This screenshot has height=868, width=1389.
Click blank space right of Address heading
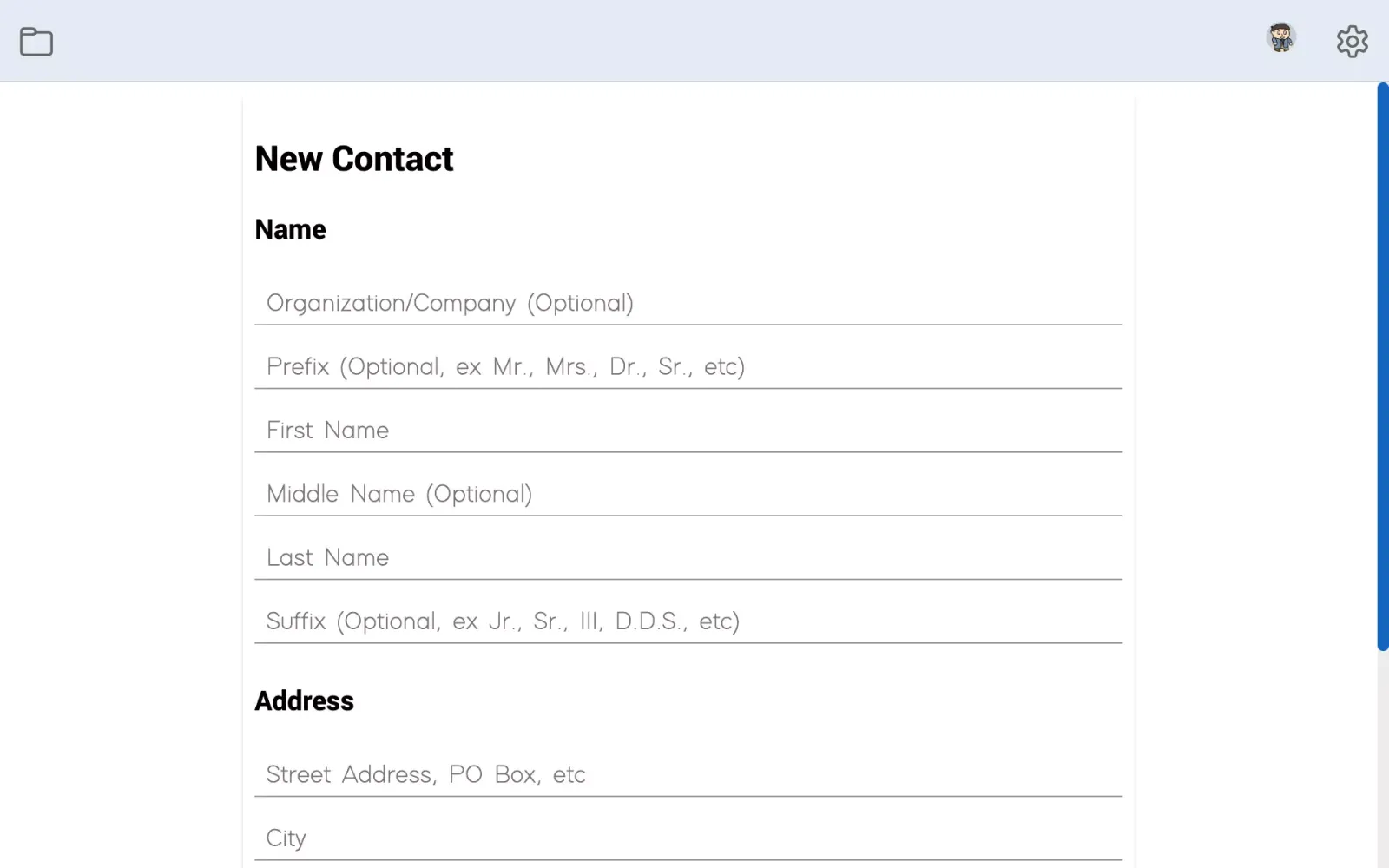694,700
